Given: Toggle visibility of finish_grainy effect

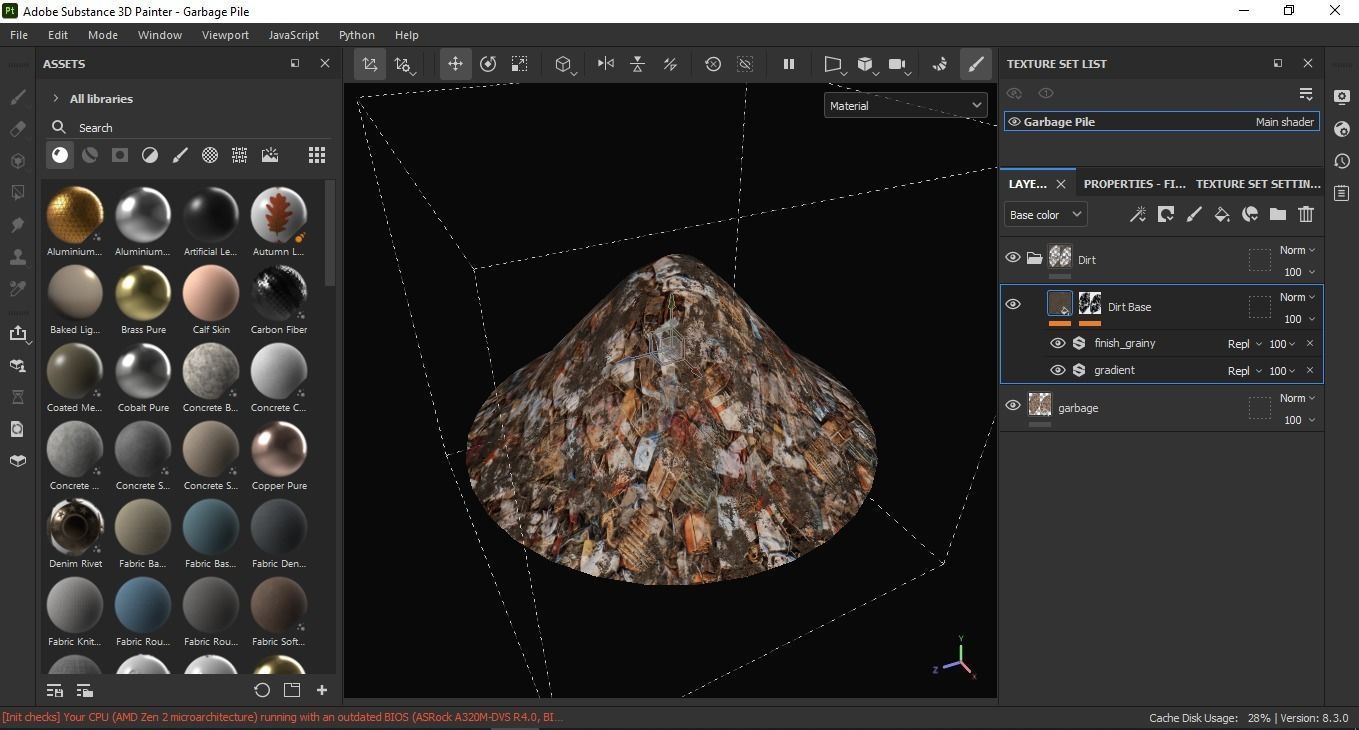Looking at the screenshot, I should point(1058,343).
